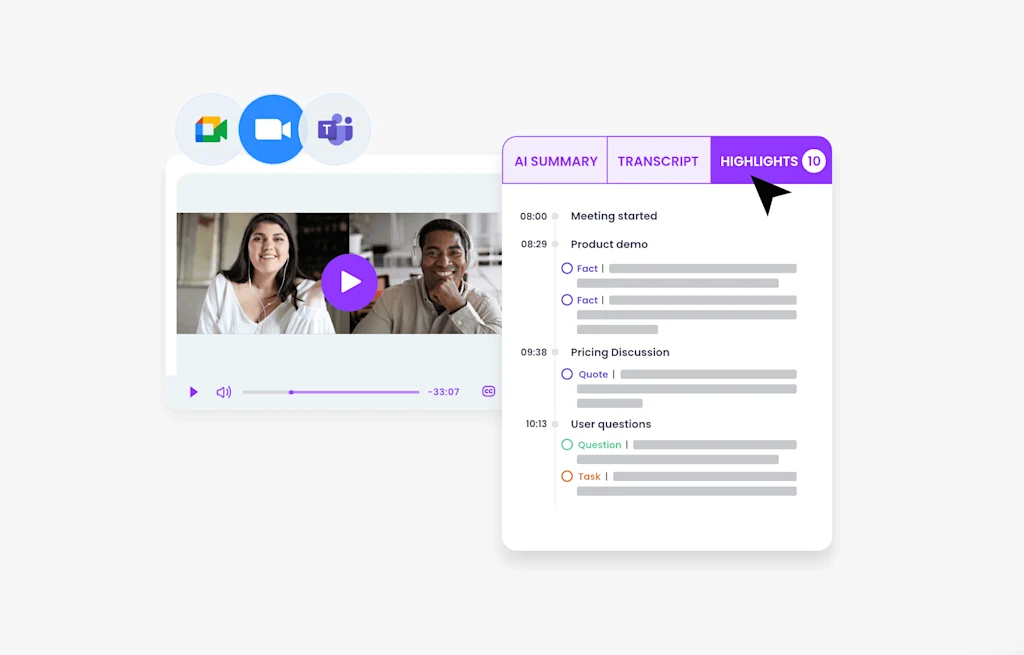The width and height of the screenshot is (1024, 655).
Task: Jump to 08:29 Product demo marker
Action: (555, 244)
